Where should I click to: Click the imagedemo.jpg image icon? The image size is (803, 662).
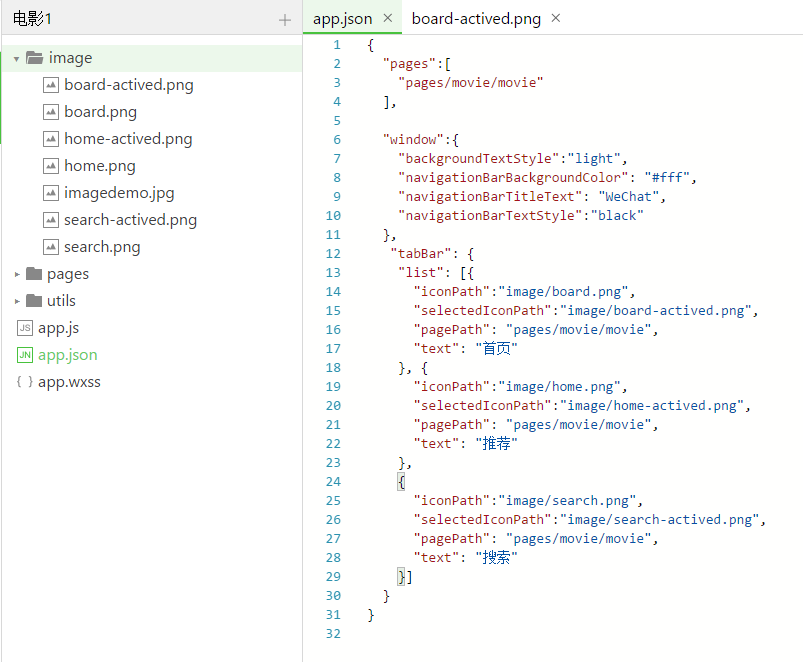pos(51,193)
